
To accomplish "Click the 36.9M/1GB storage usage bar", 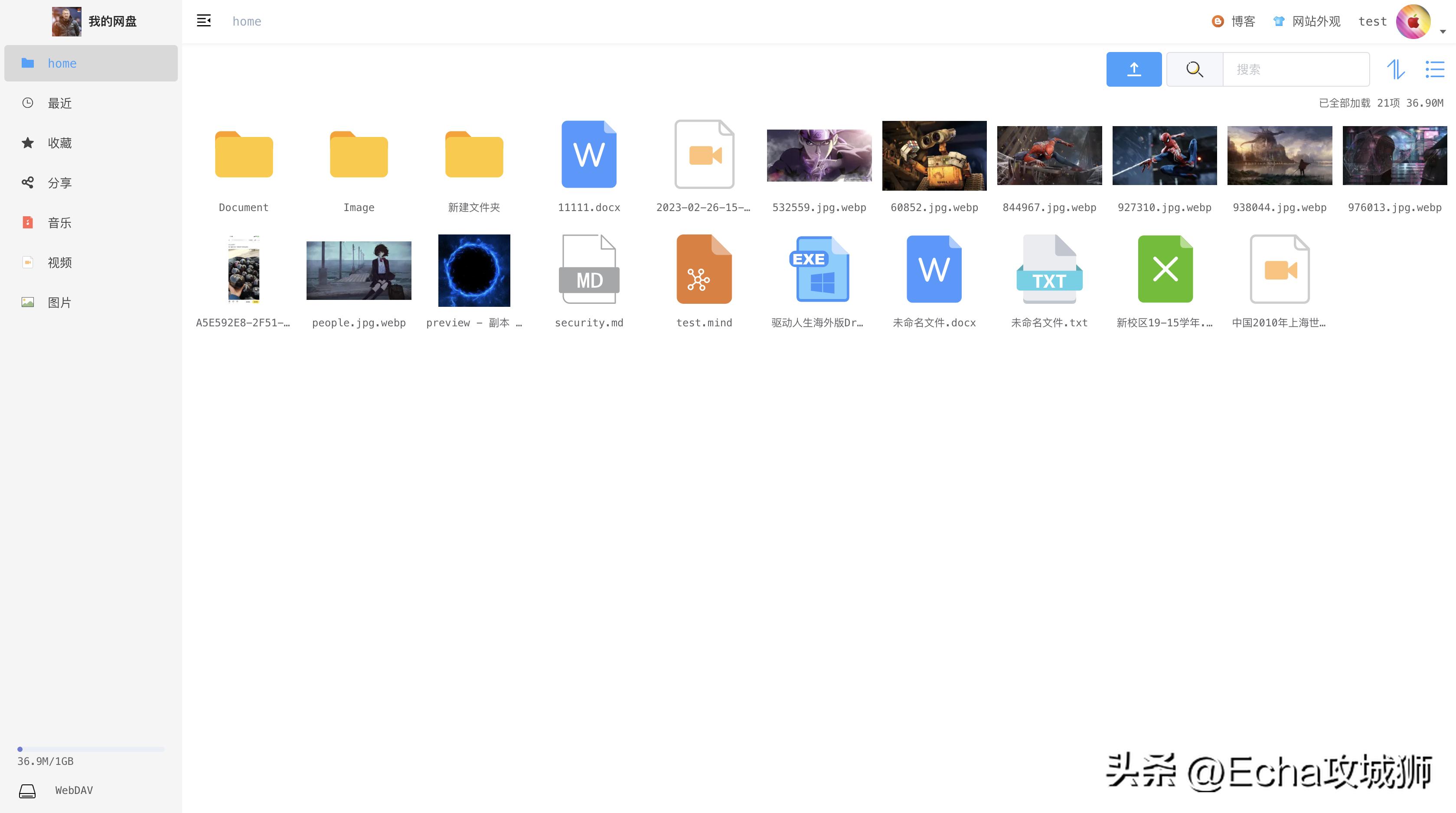I will (91, 748).
